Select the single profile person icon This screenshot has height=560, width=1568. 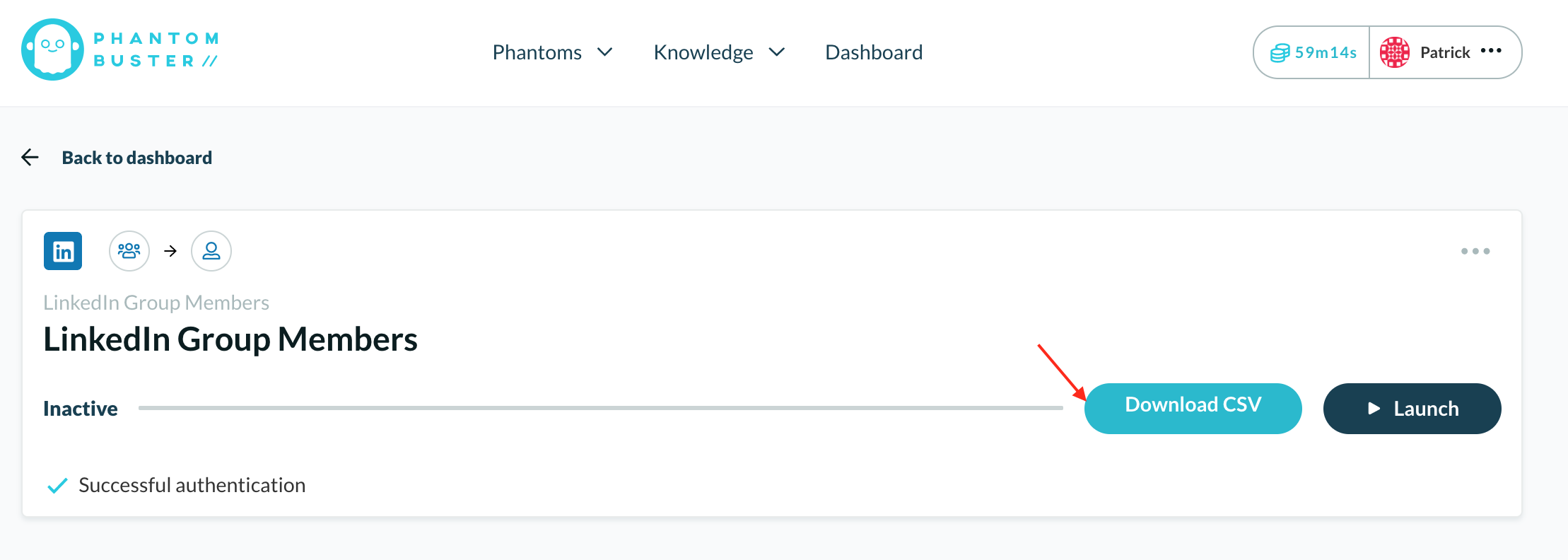point(211,251)
